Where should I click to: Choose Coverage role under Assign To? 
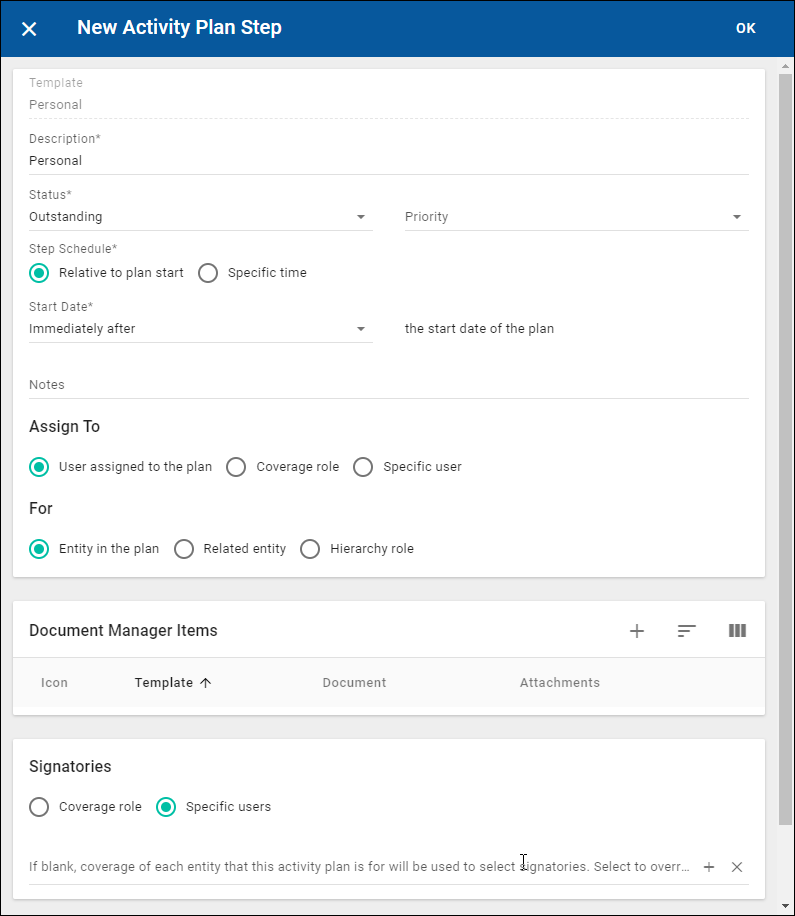[x=236, y=467]
